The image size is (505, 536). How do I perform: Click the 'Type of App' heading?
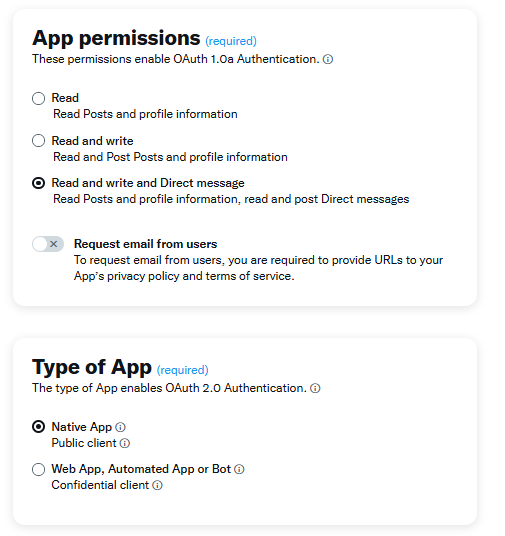click(92, 367)
